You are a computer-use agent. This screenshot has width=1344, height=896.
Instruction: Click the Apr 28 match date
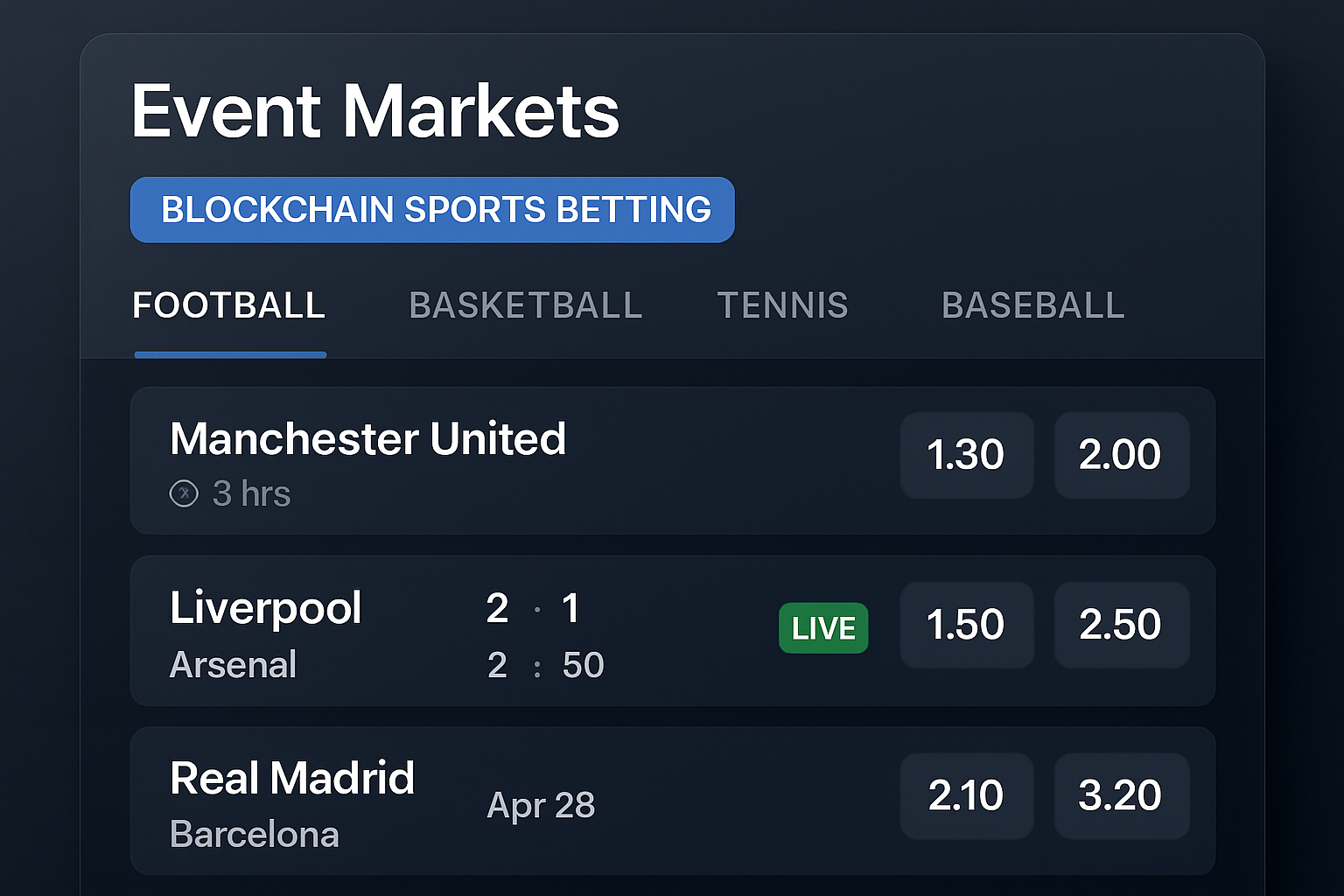point(541,805)
